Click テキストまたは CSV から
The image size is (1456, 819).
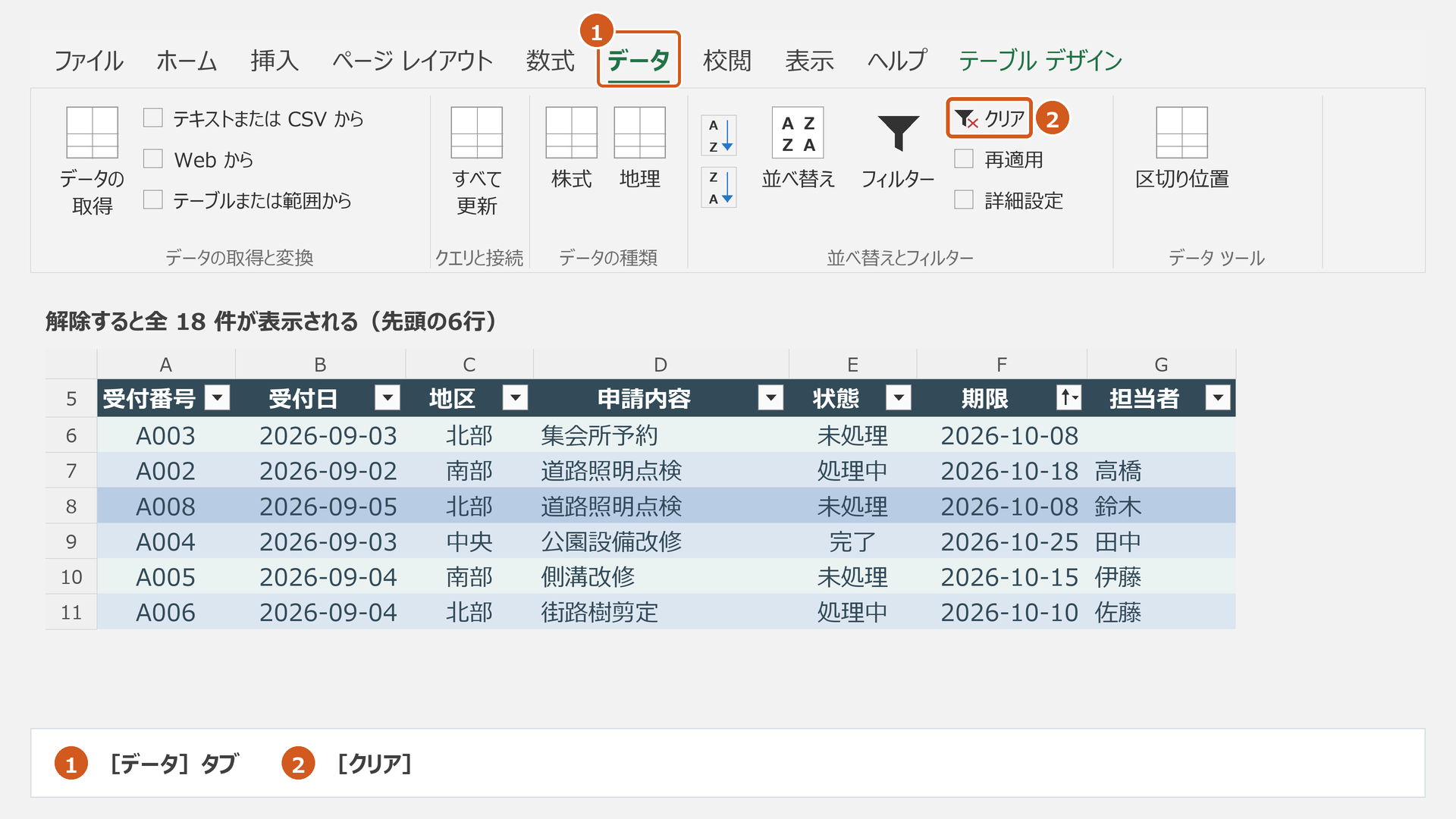(253, 118)
